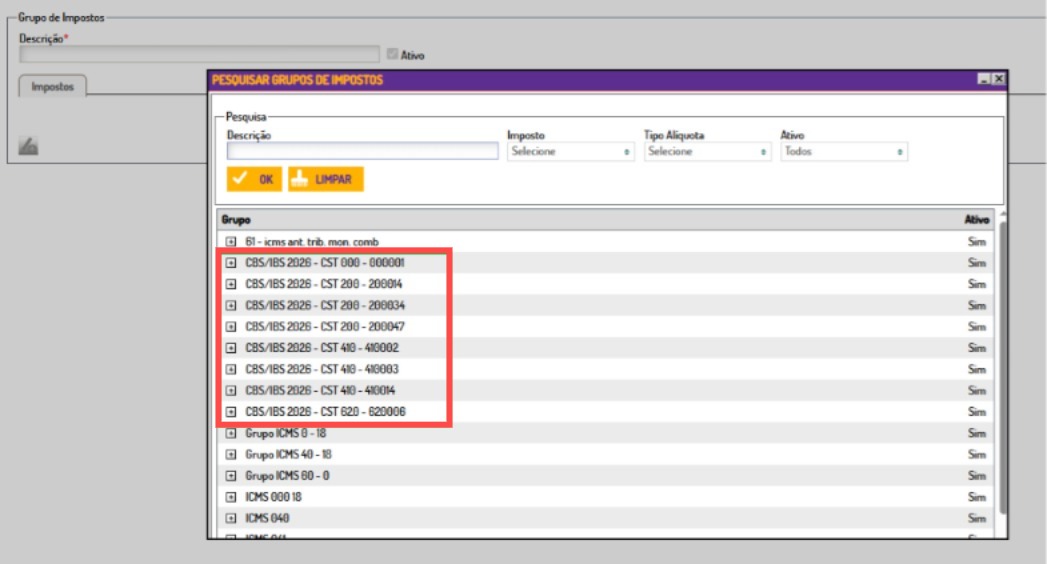This screenshot has height=564, width=1047.
Task: Click plus icon beside Grupo ICMS 60 - 0
Action: [231, 476]
